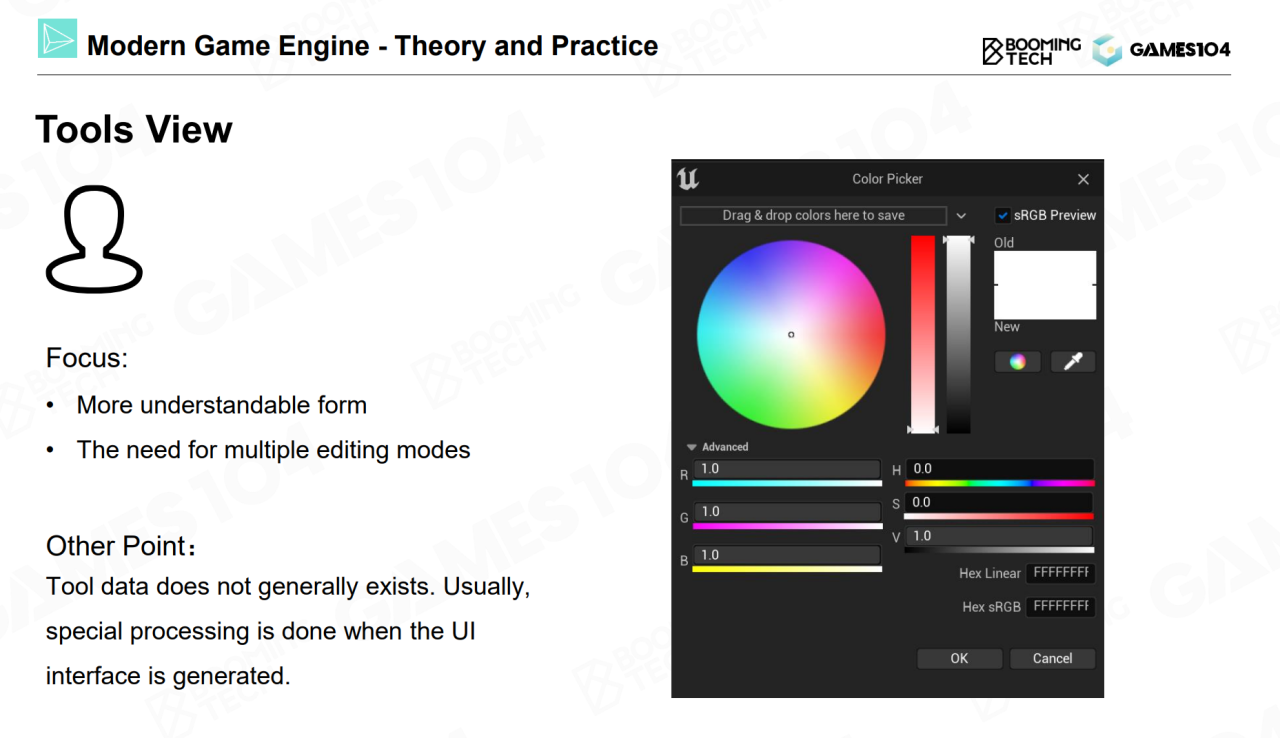Screen dimensions: 1280x738
Task: Click the user silhouette icon
Action: [x=94, y=240]
